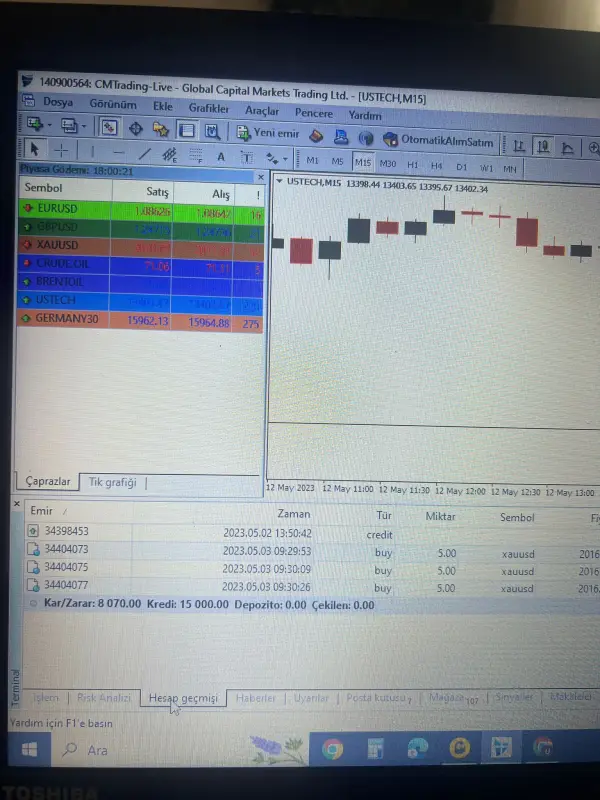
Task: Switch chart to line chart style
Action: [567, 148]
